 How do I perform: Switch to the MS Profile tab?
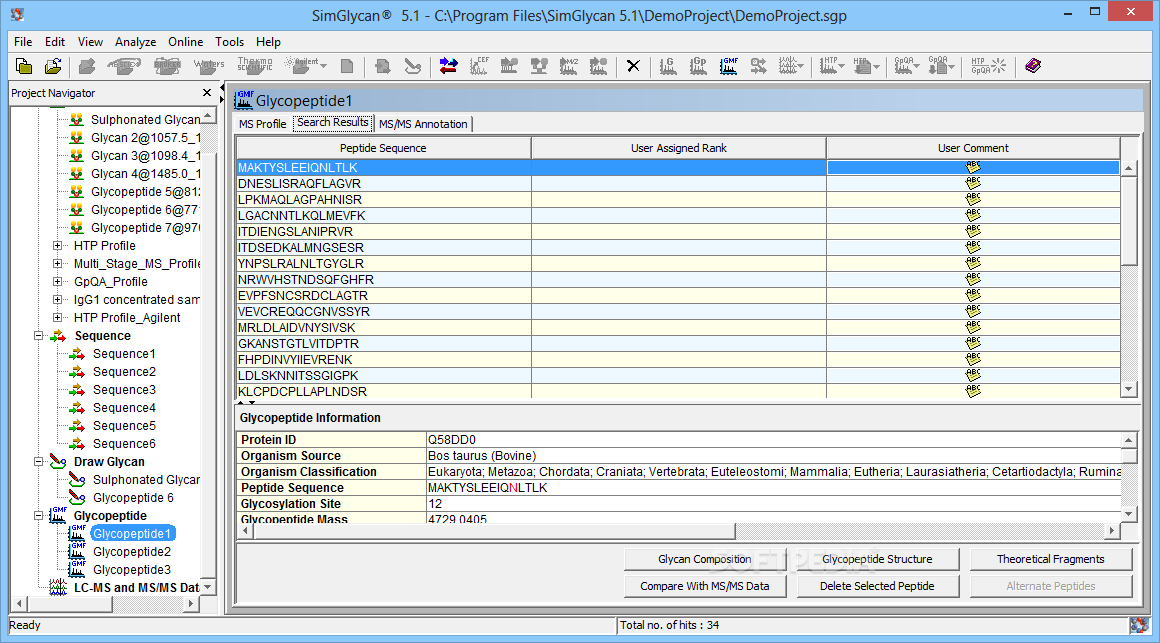[x=263, y=124]
